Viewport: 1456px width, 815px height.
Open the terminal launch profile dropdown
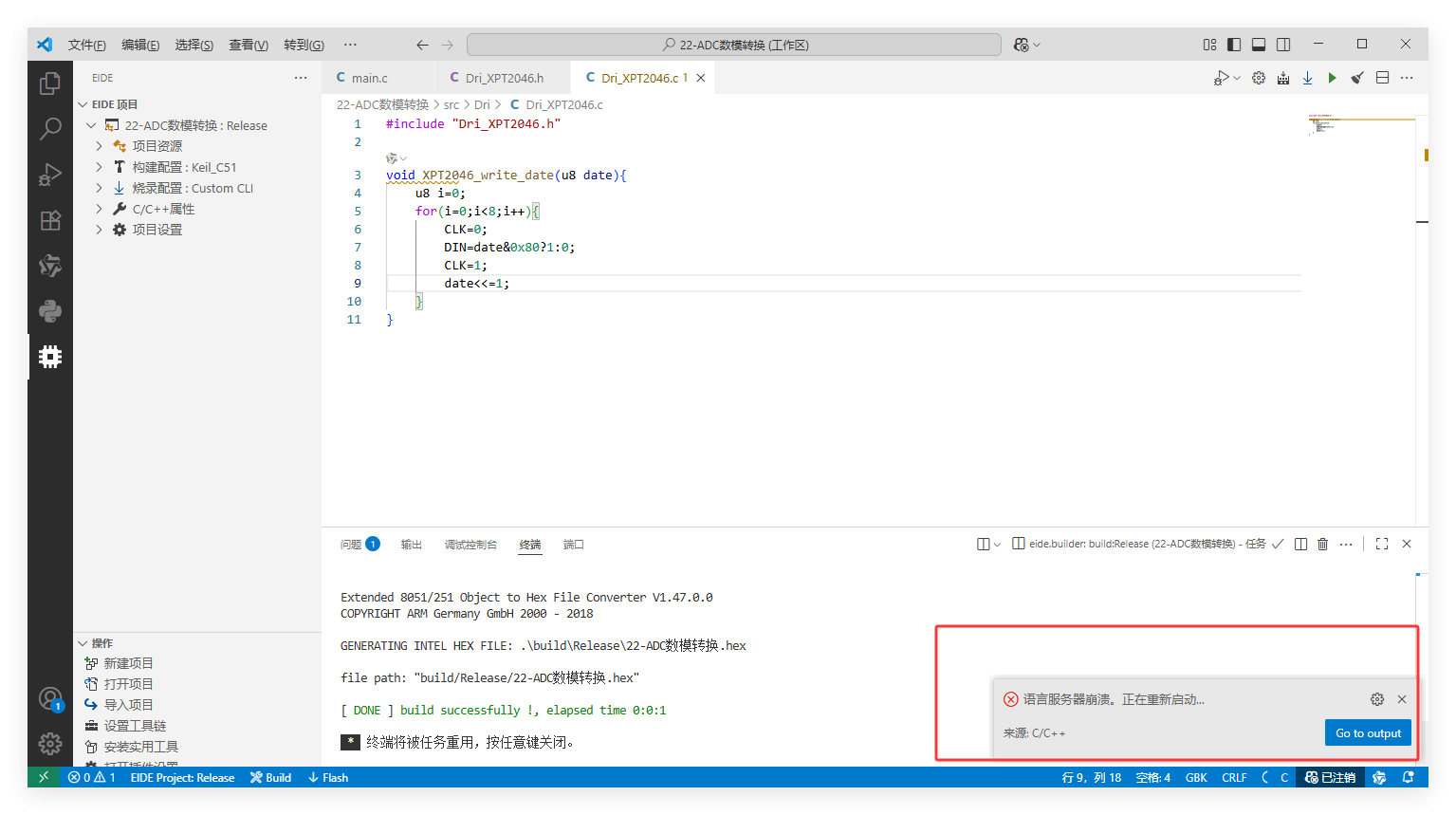997,544
